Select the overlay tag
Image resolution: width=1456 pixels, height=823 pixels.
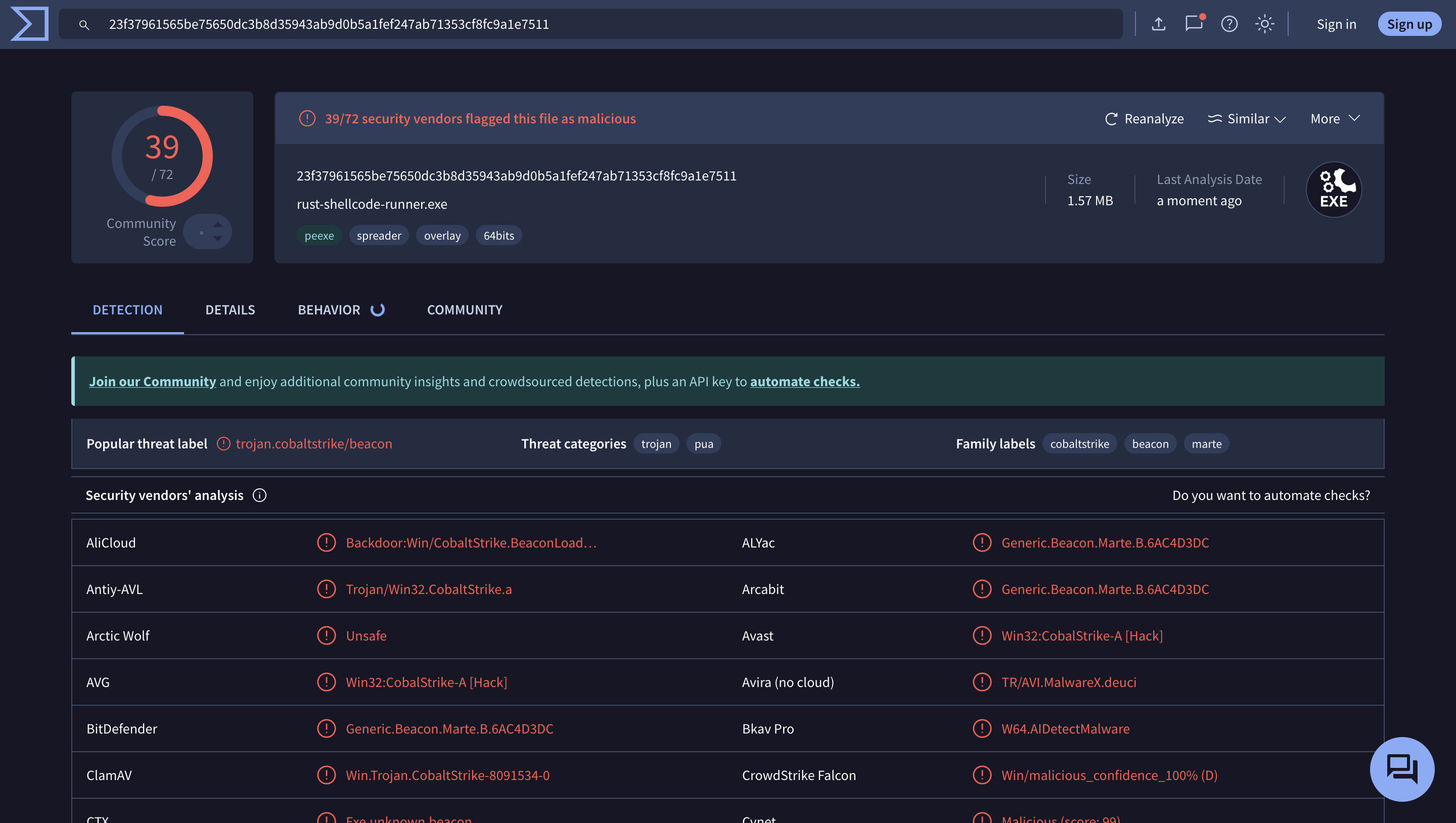tap(442, 236)
